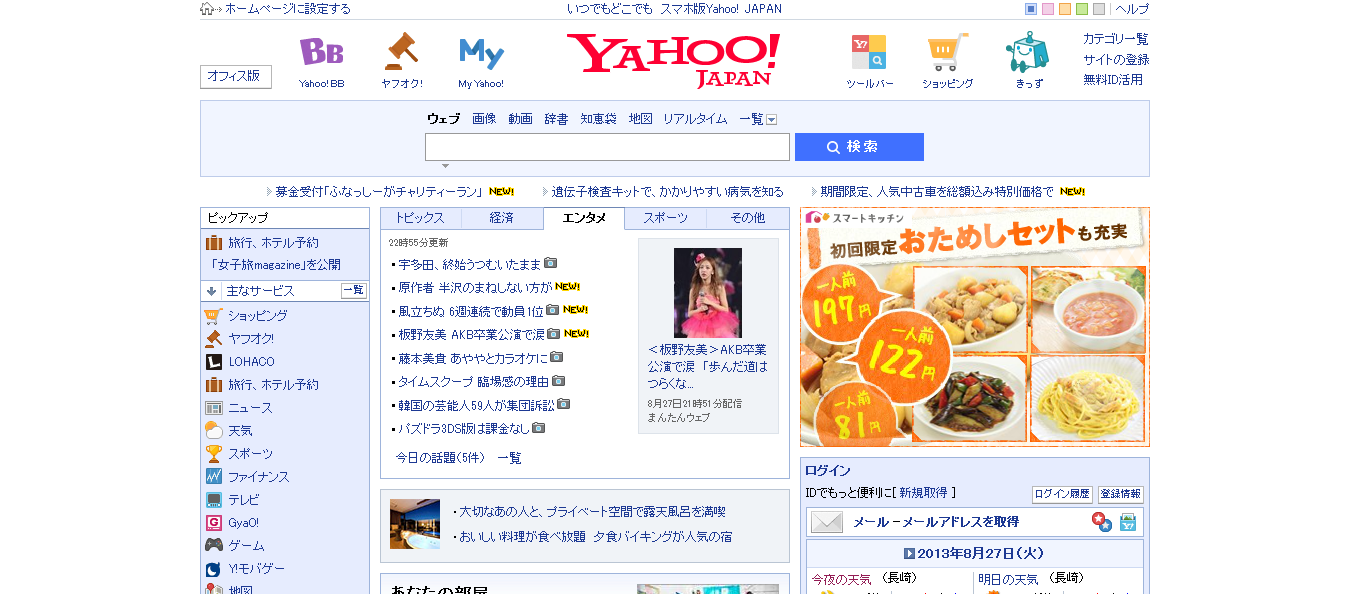
Task: Click the sidebar ショッピング cart icon
Action: click(x=213, y=316)
